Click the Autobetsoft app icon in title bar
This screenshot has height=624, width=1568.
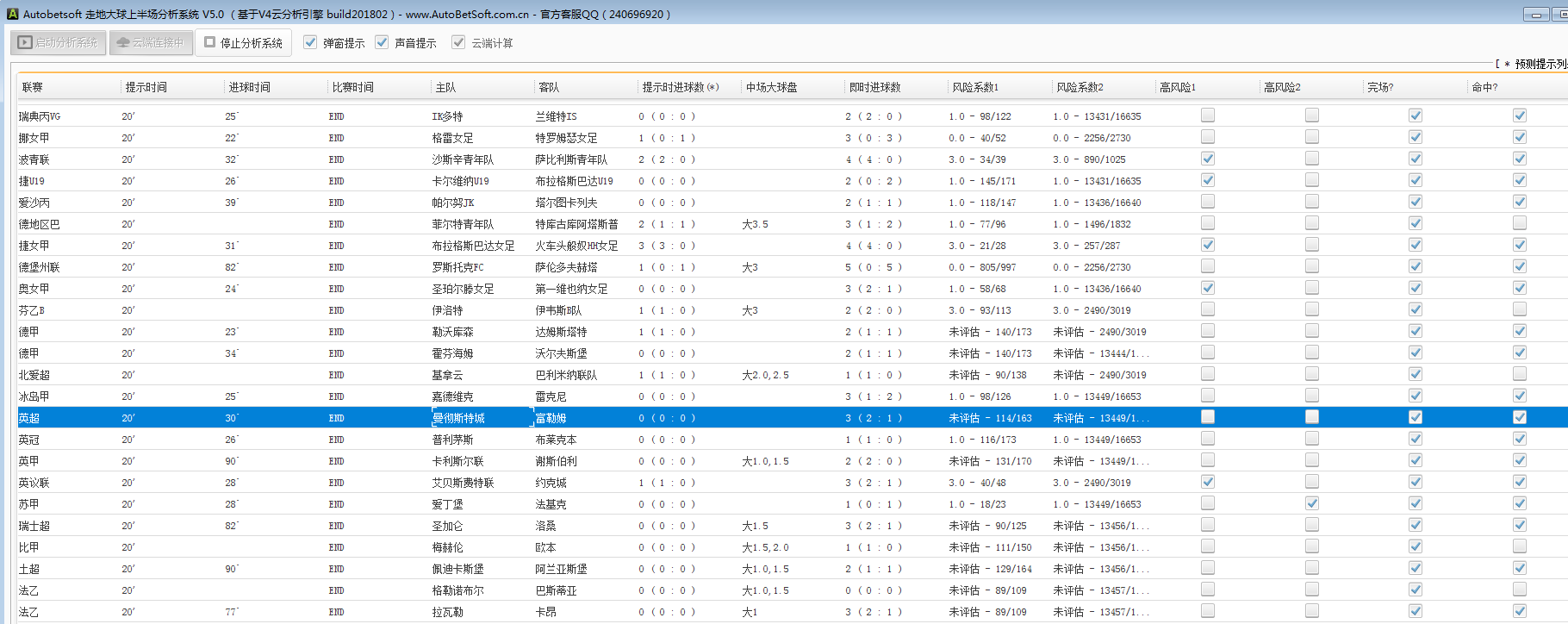(12, 14)
